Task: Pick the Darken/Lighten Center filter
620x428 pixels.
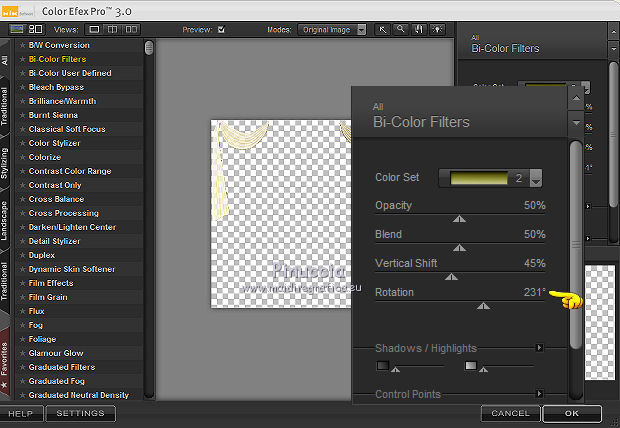Action: coord(72,227)
